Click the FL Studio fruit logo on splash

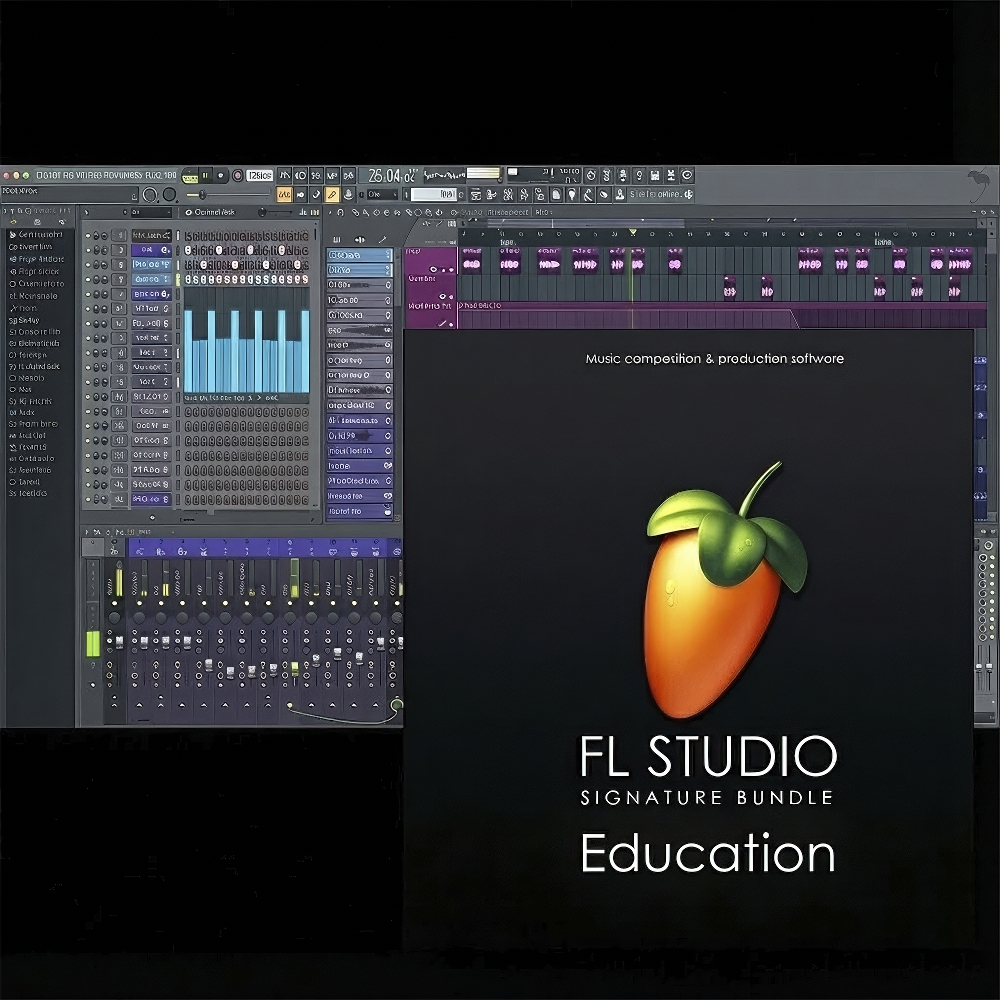point(722,592)
